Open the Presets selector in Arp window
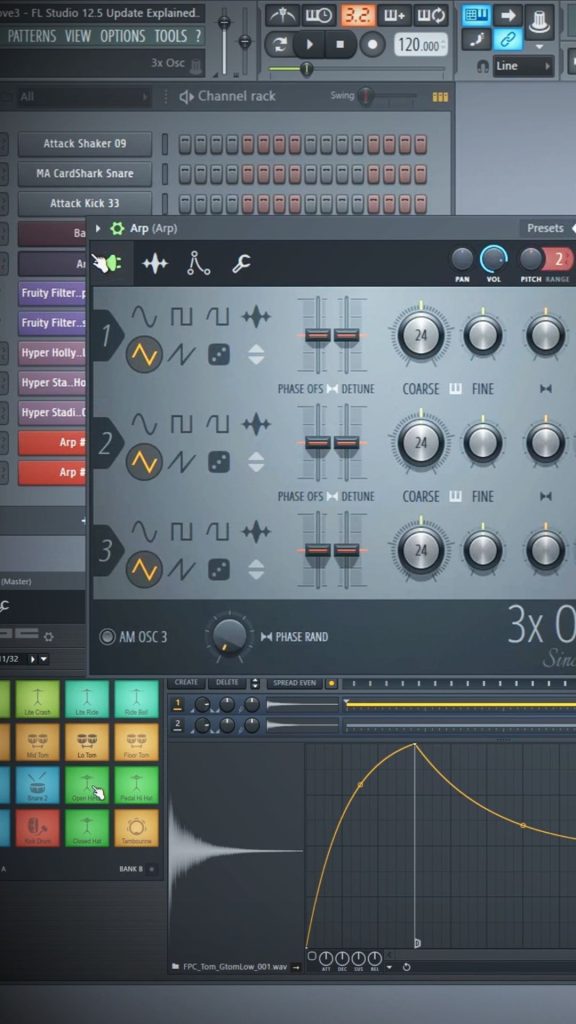Image resolution: width=576 pixels, height=1024 pixels. 545,228
